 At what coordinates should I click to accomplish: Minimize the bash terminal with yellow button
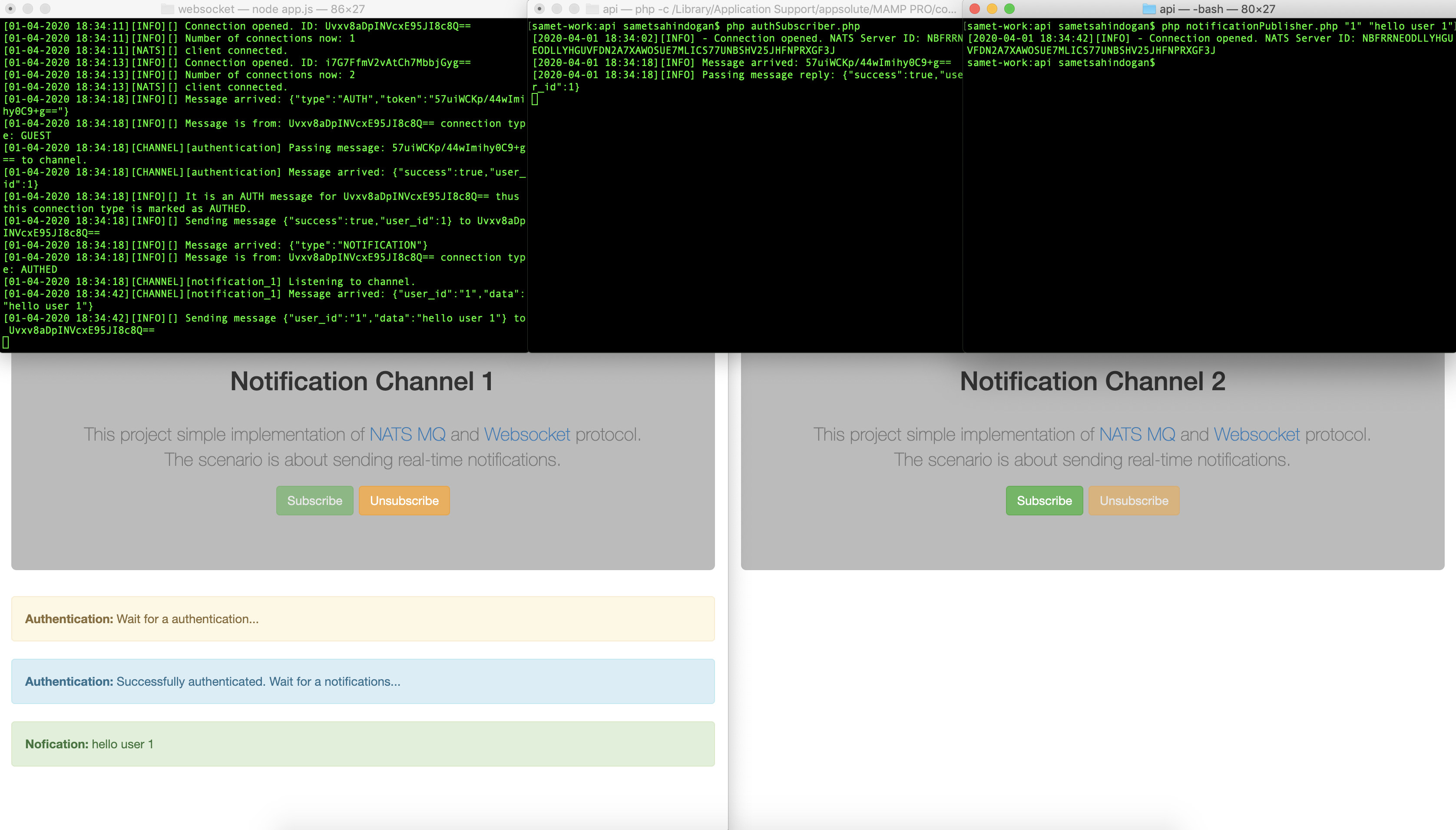pyautogui.click(x=992, y=9)
